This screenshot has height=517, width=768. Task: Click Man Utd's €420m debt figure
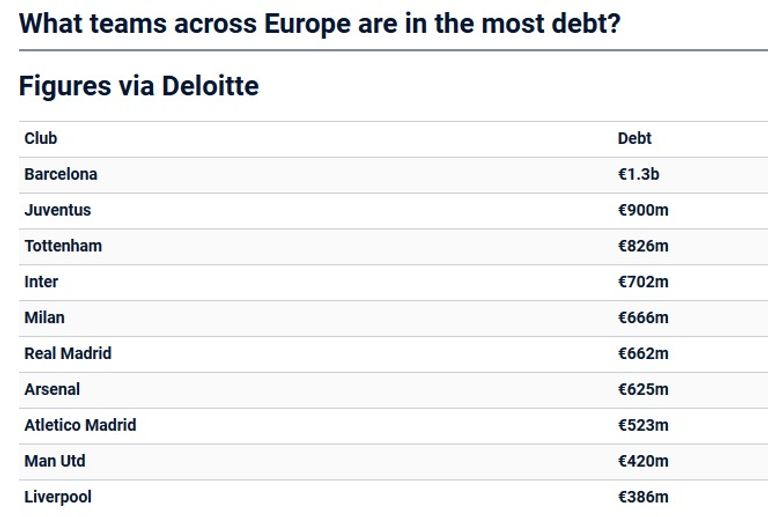(643, 462)
